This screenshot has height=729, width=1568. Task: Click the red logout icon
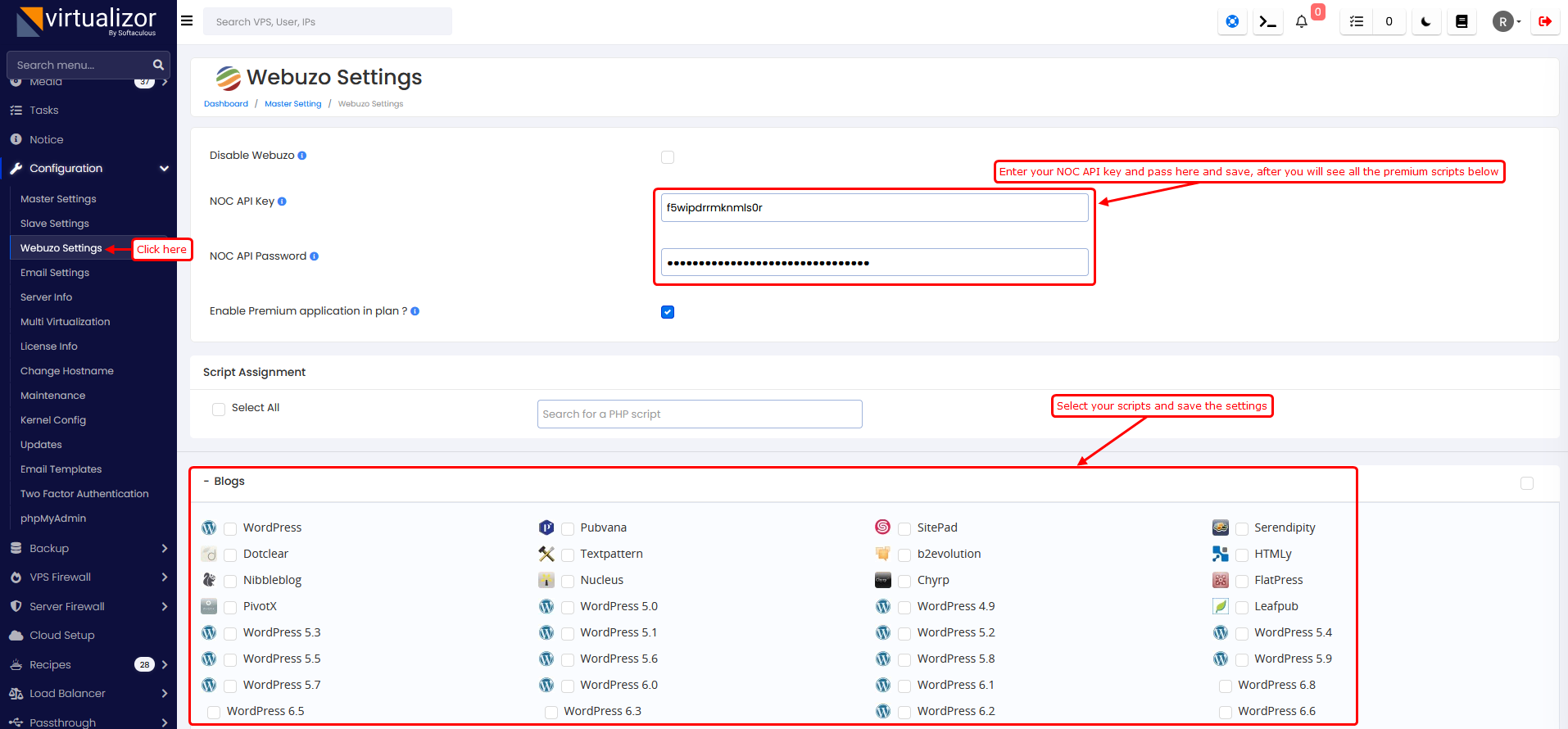1544,22
